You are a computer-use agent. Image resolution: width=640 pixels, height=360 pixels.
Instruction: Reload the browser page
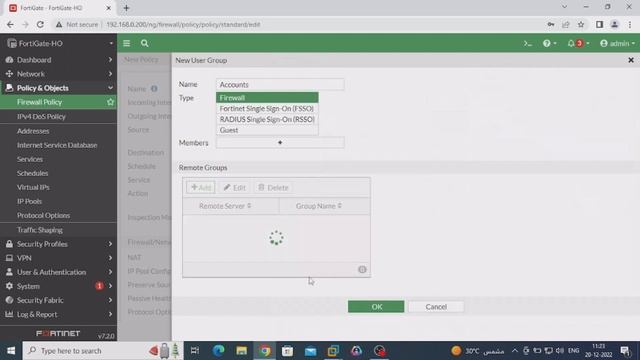pos(40,24)
